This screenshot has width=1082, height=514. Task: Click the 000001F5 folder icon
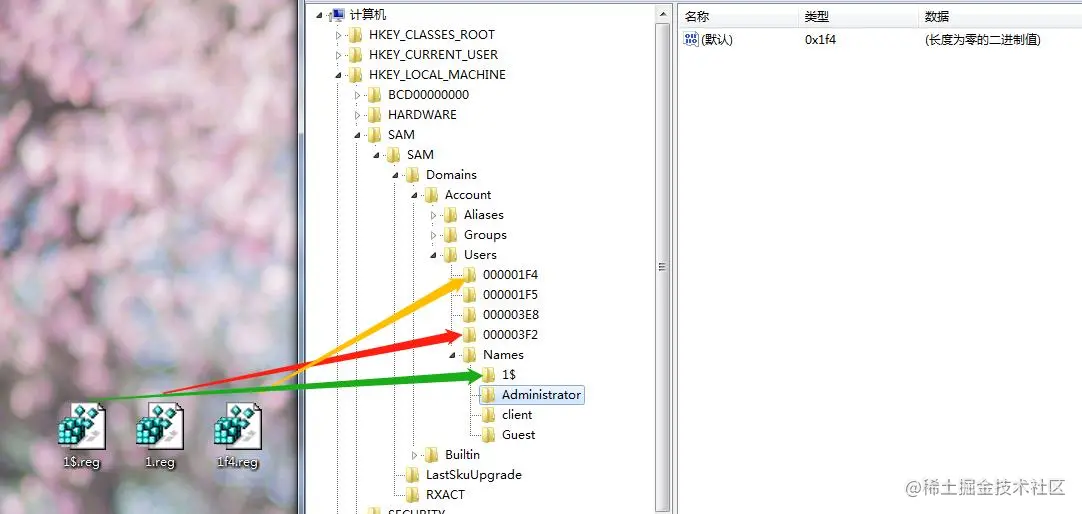tap(470, 295)
